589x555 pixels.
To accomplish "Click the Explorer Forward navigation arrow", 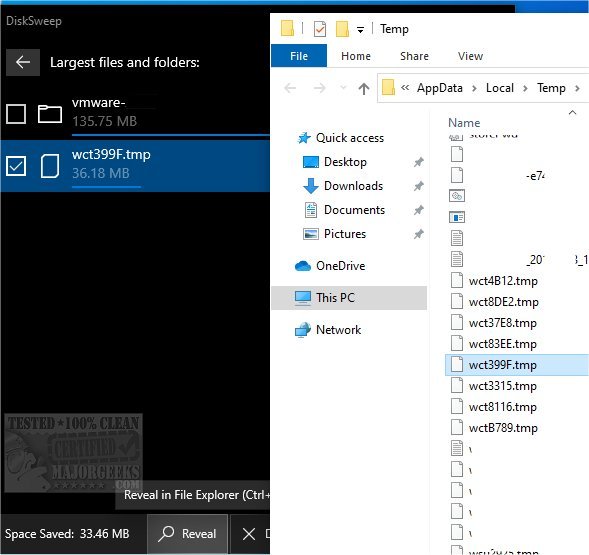I will (x=319, y=88).
